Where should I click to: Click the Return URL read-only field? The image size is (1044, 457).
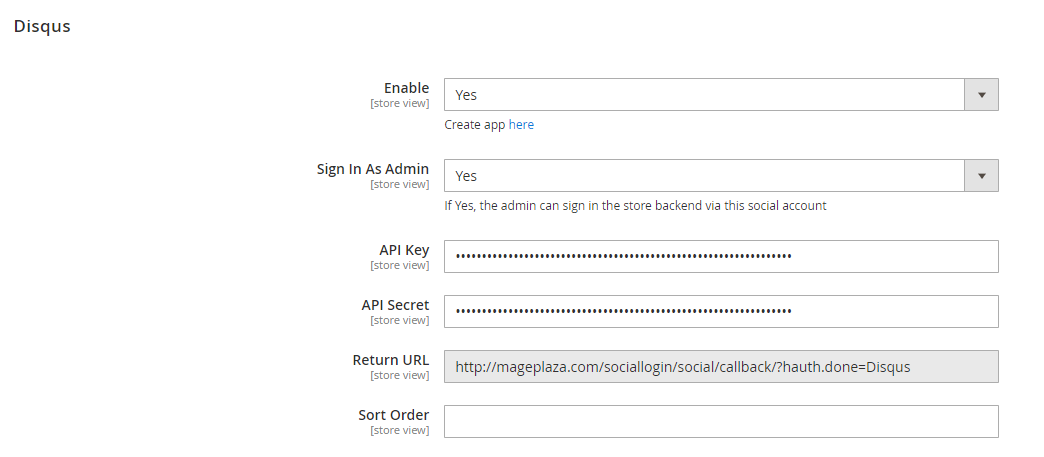(x=720, y=366)
